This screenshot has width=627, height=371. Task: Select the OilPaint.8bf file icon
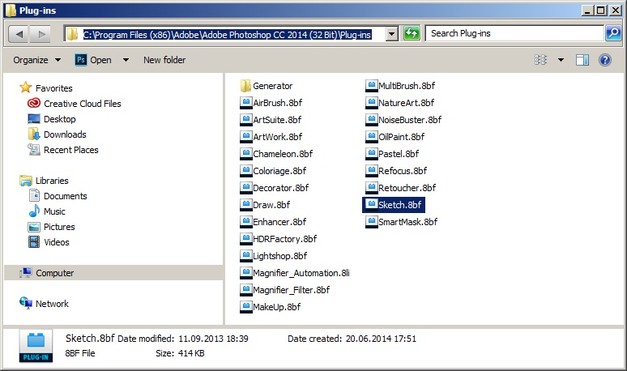[x=371, y=137]
